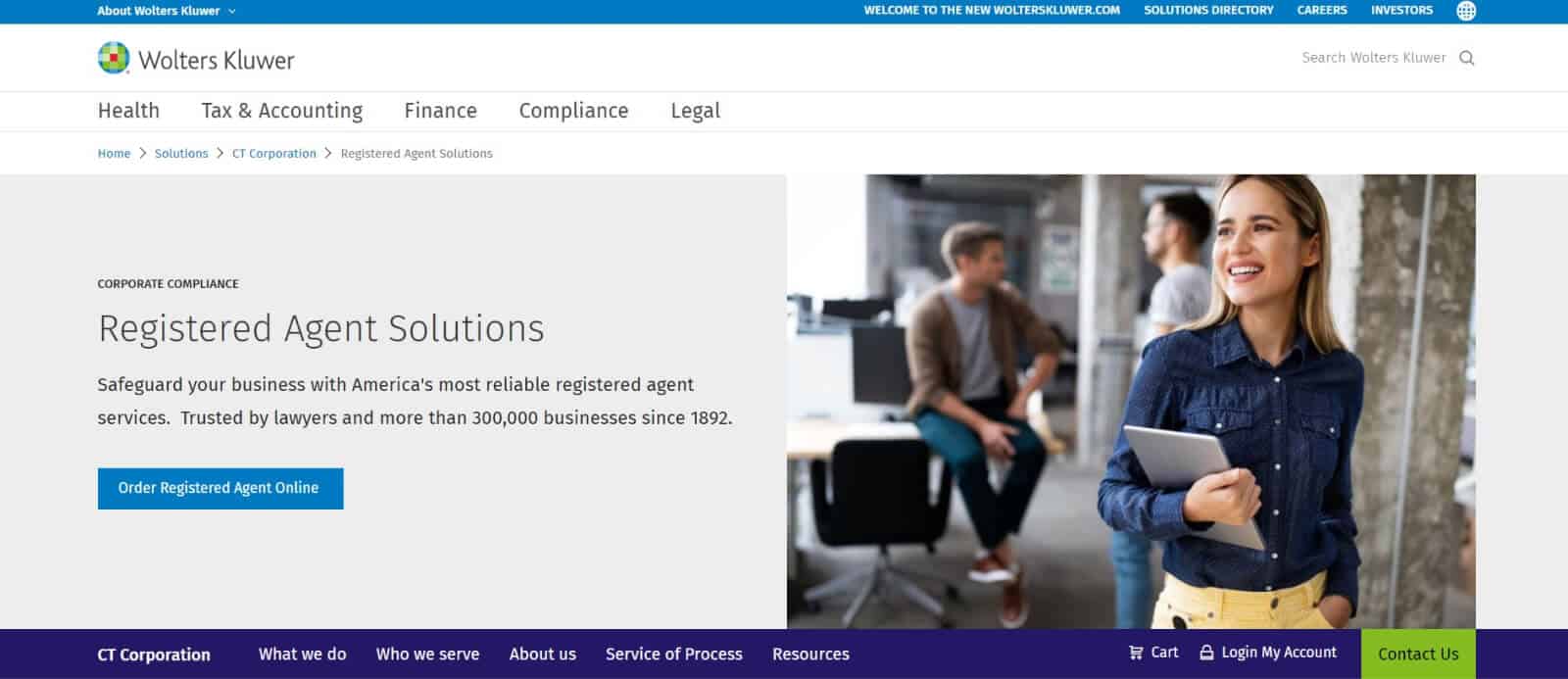The image size is (1568, 679).
Task: Open the Legal menu
Action: 695,111
